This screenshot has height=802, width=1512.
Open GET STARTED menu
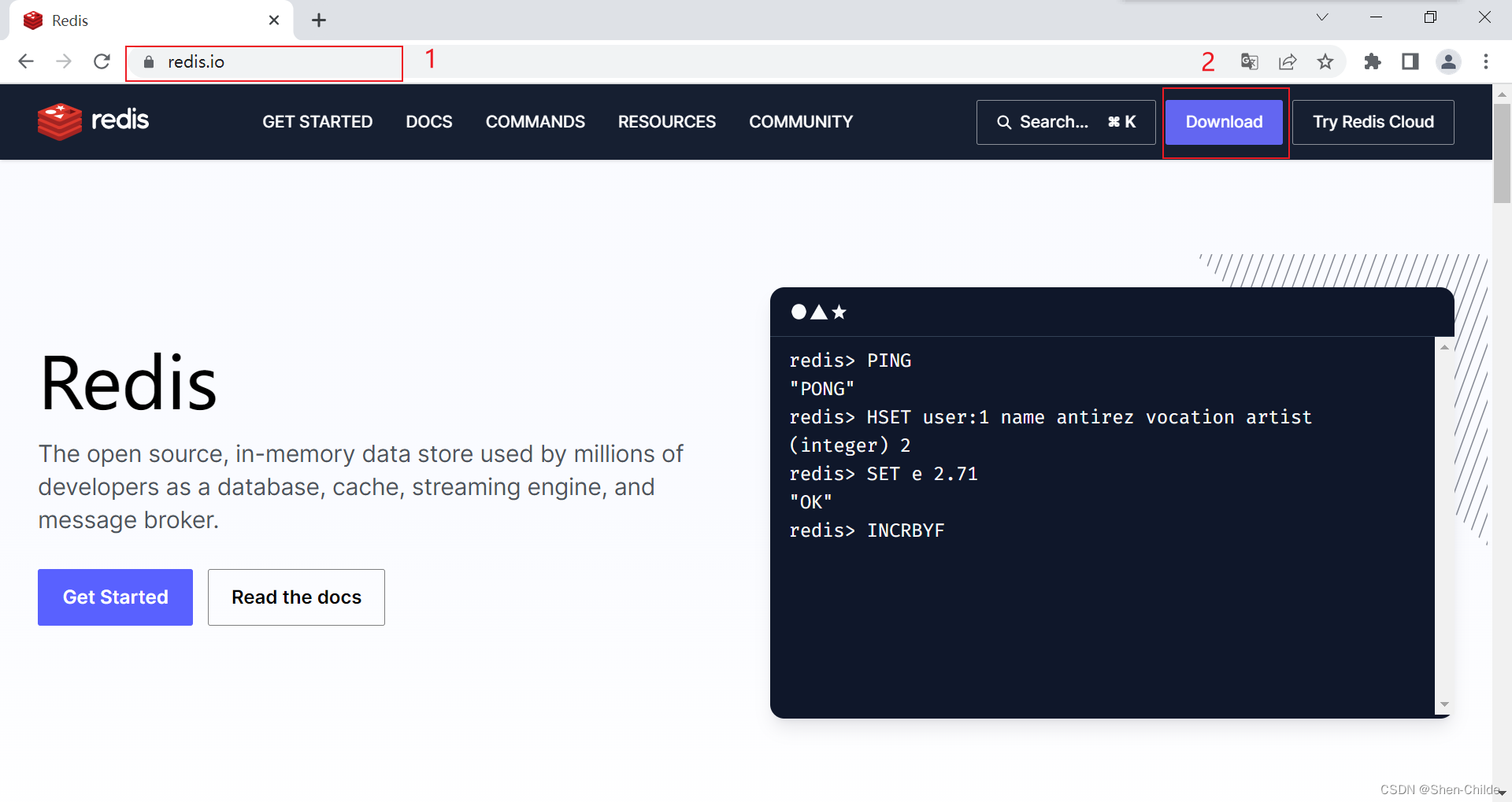(317, 122)
